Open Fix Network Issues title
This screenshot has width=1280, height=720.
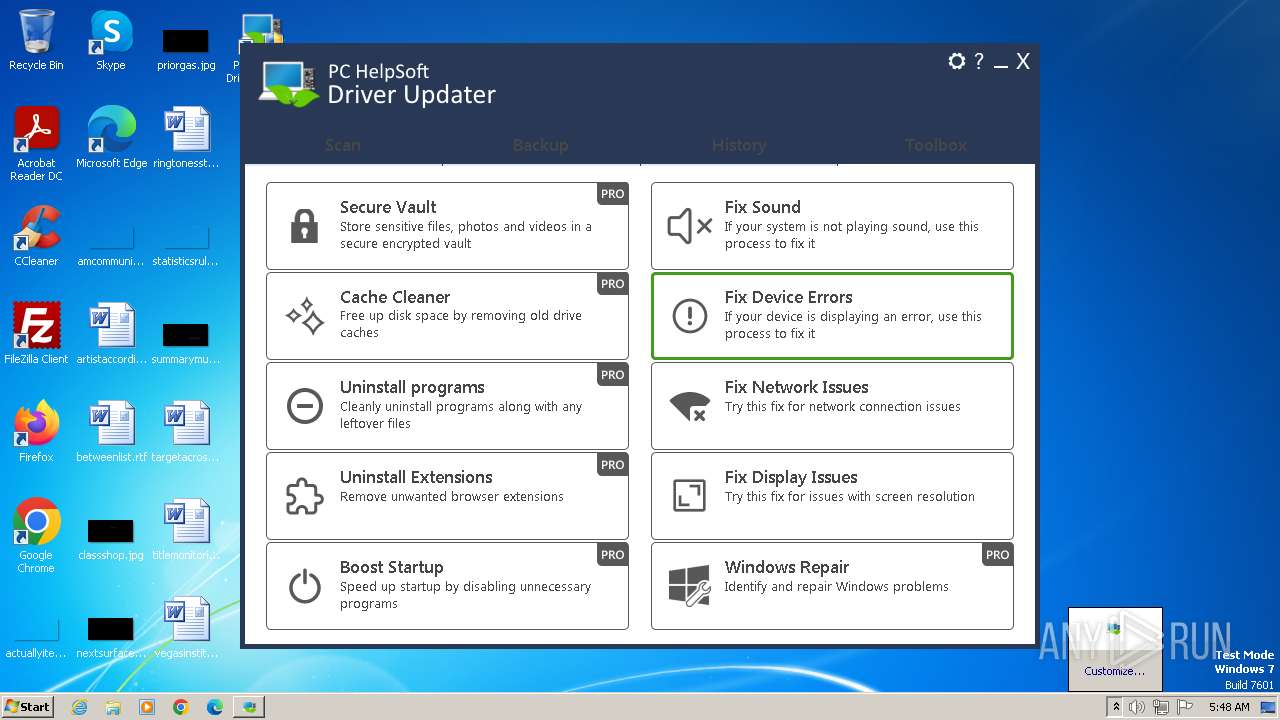tap(797, 387)
